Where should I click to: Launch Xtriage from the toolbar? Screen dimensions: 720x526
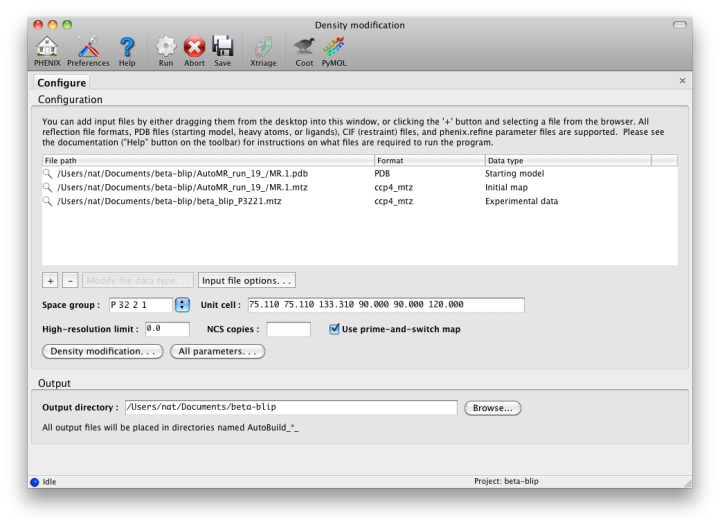coord(263,47)
